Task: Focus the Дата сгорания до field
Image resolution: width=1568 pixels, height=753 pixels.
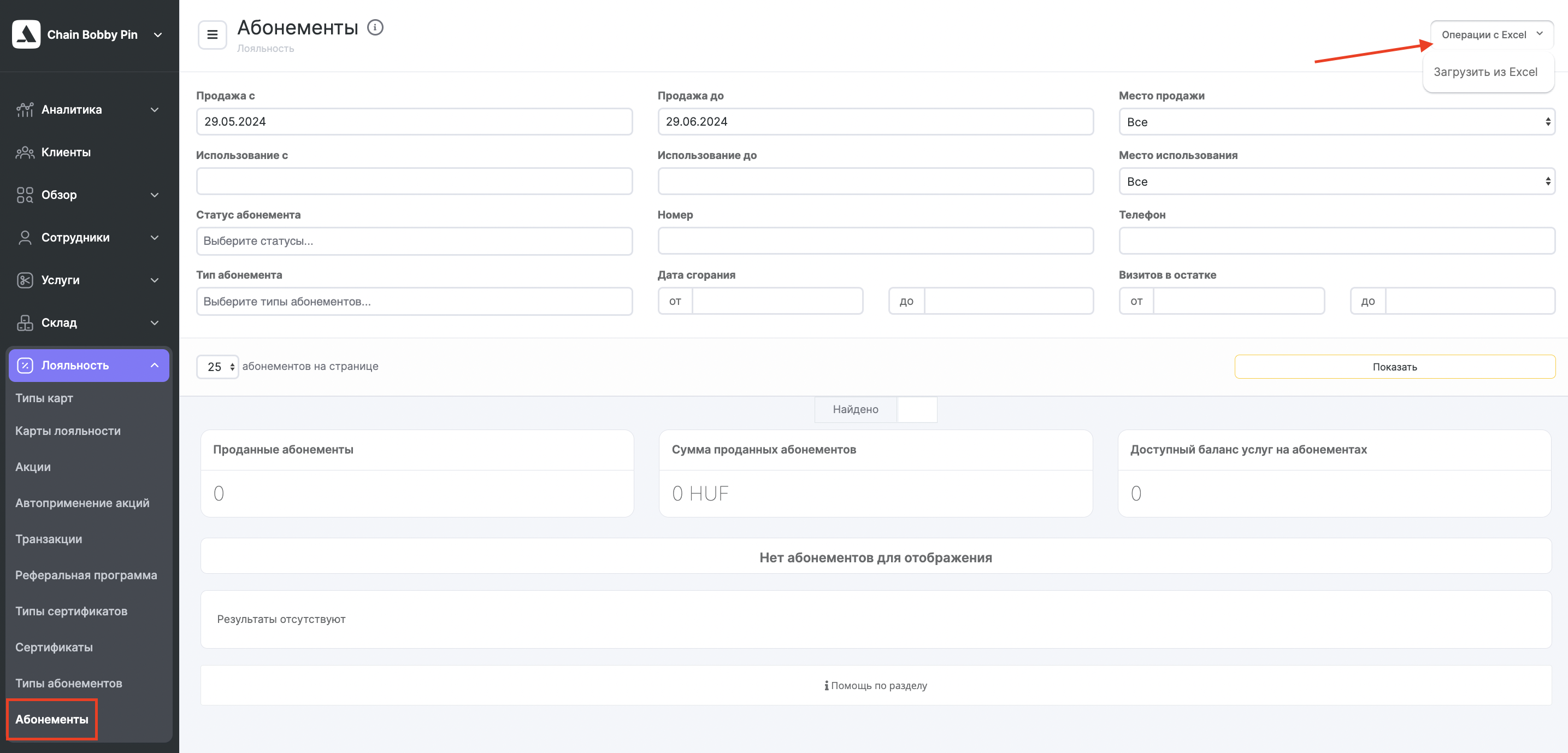Action: click(1009, 301)
